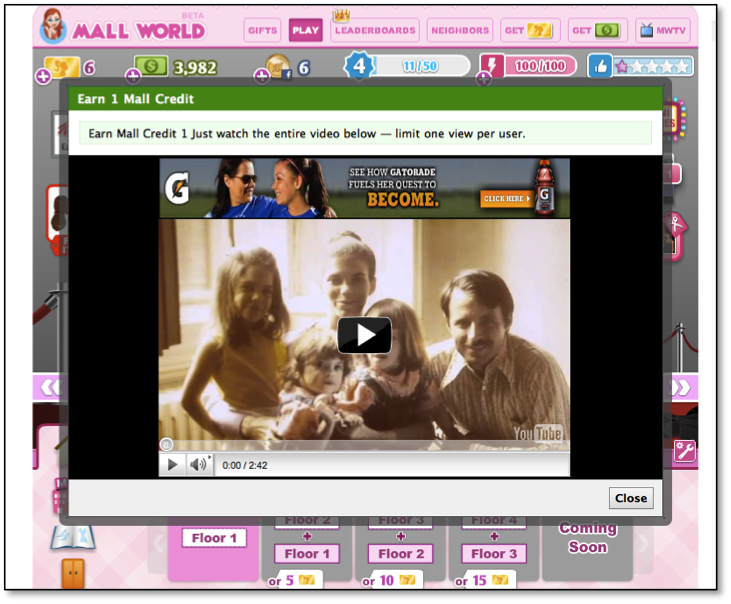Click the Get Mall Credits gold button

click(530, 31)
